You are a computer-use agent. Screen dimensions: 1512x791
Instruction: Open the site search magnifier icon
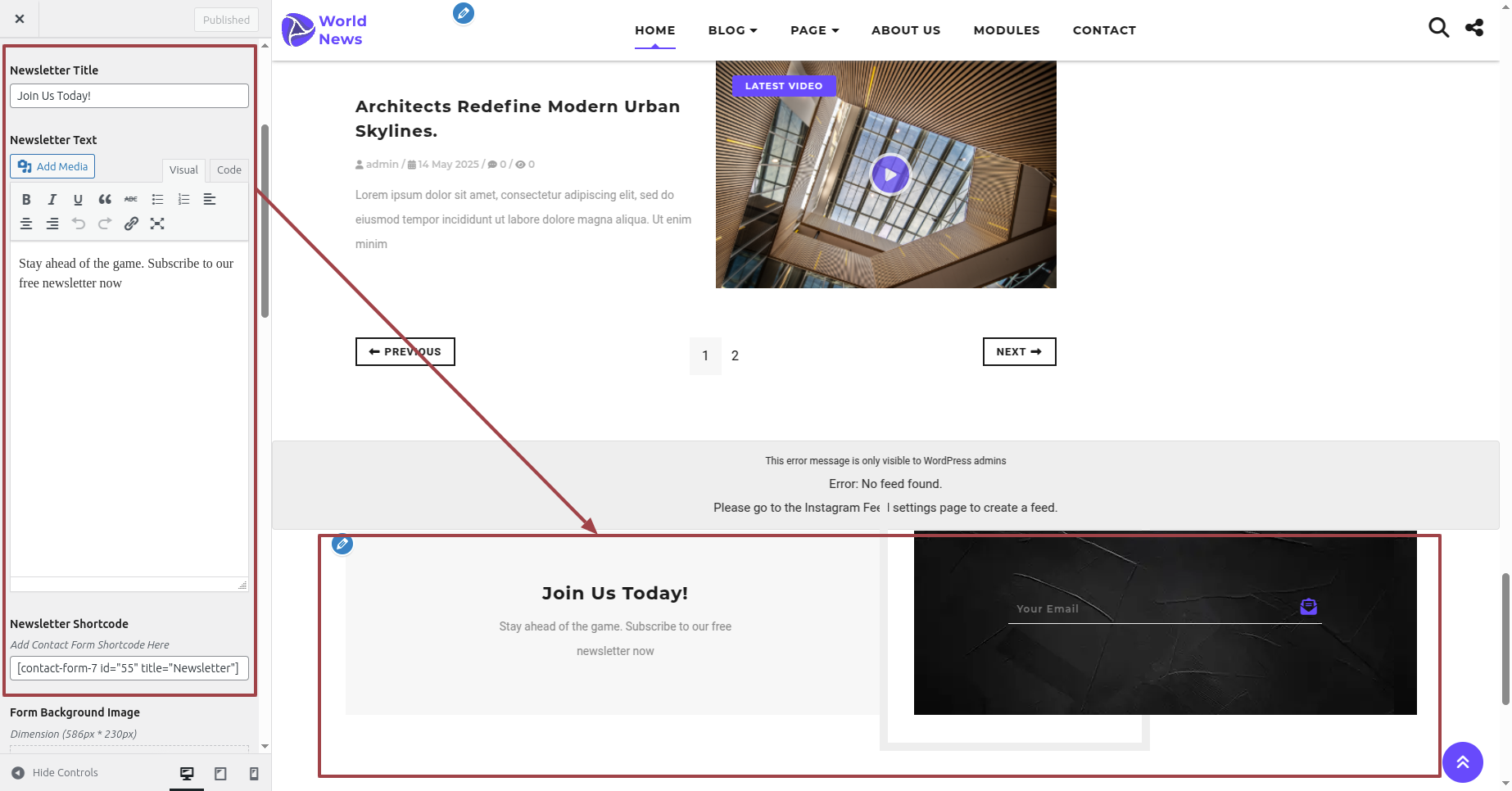[x=1438, y=28]
